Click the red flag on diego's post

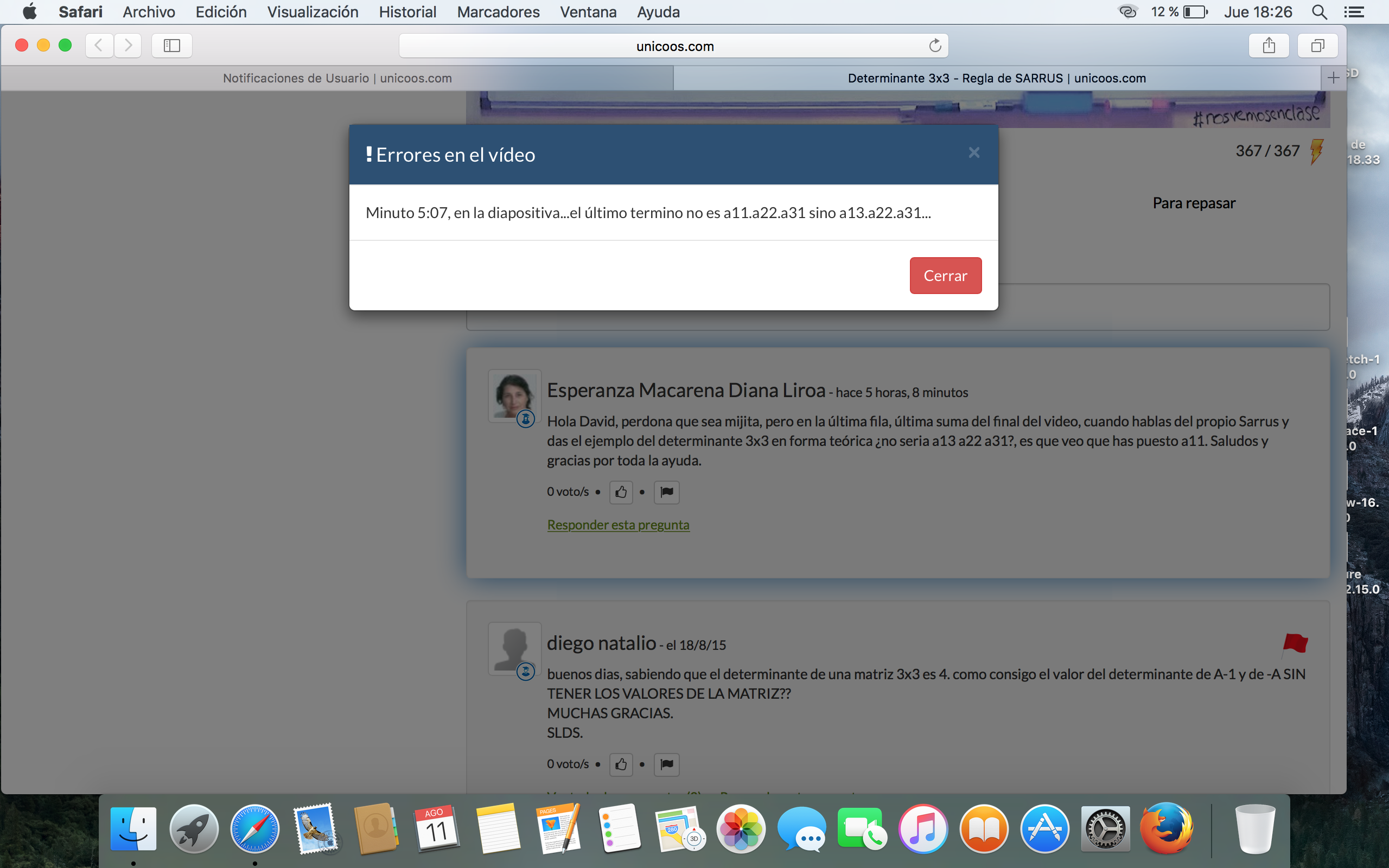tap(1295, 643)
